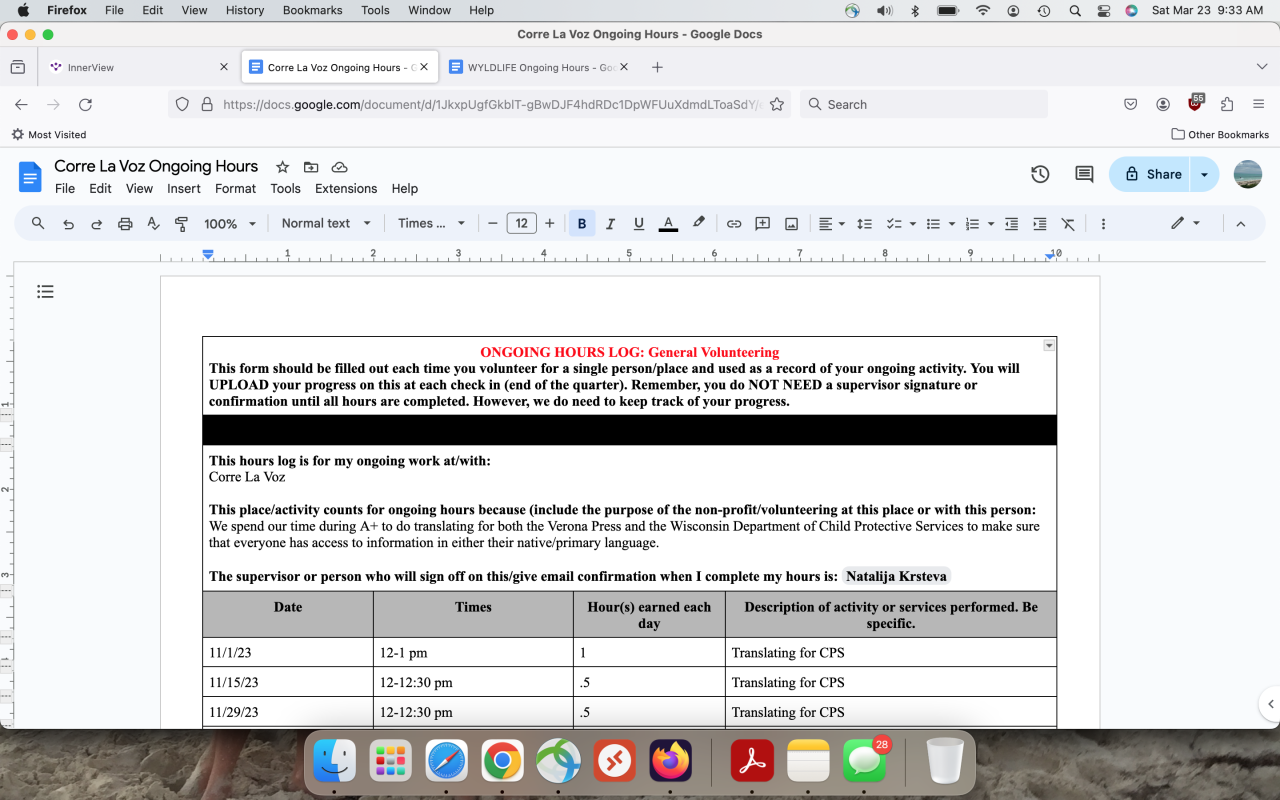Image resolution: width=1280 pixels, height=800 pixels.
Task: Insert a link with chain icon
Action: pos(734,223)
